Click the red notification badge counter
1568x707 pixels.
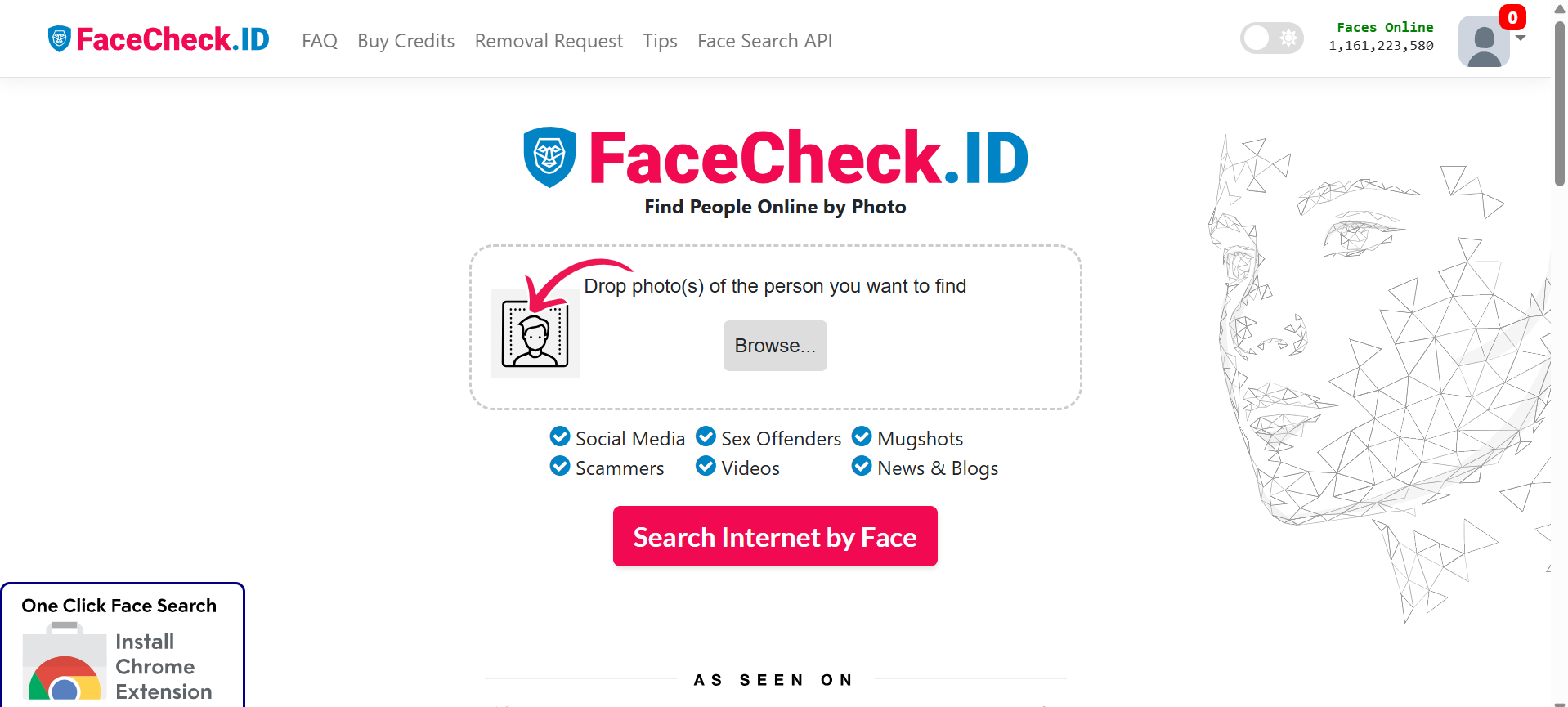1512,17
